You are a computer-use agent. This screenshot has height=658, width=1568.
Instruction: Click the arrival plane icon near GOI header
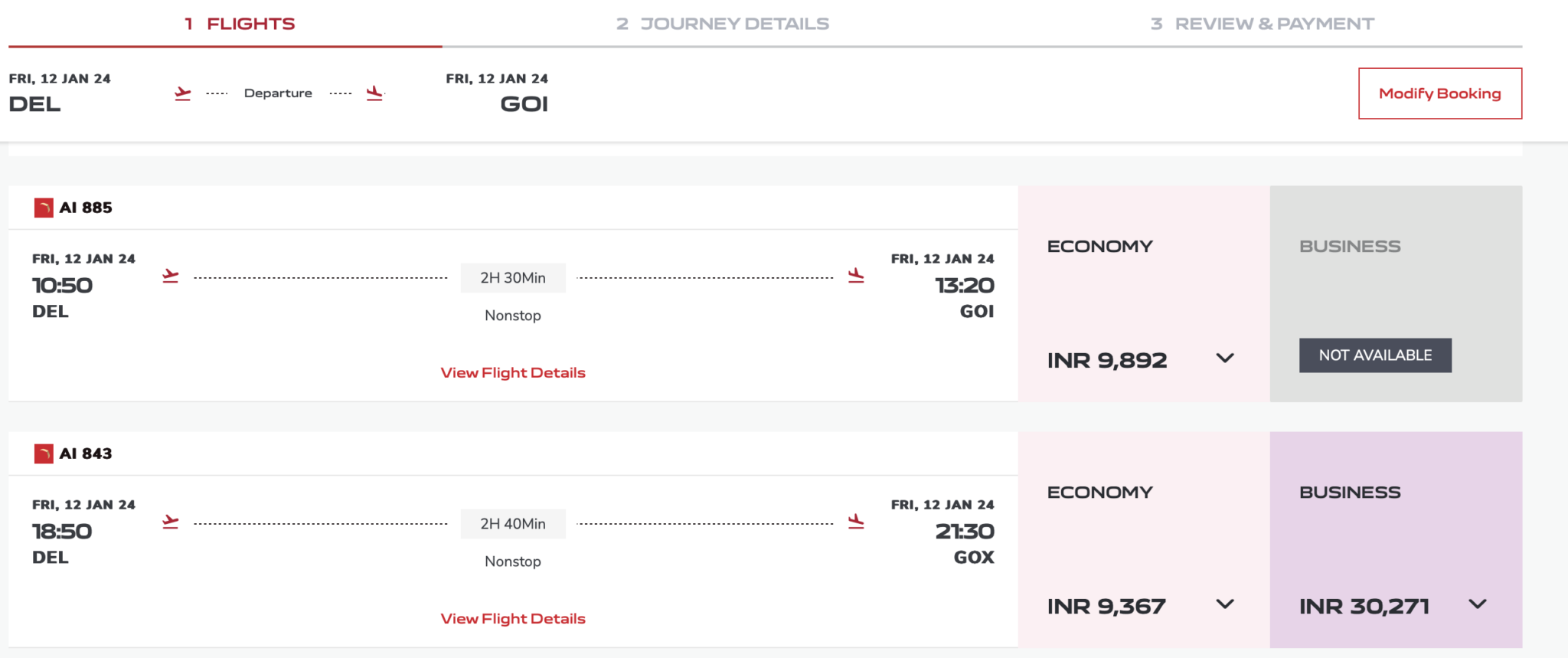(375, 93)
